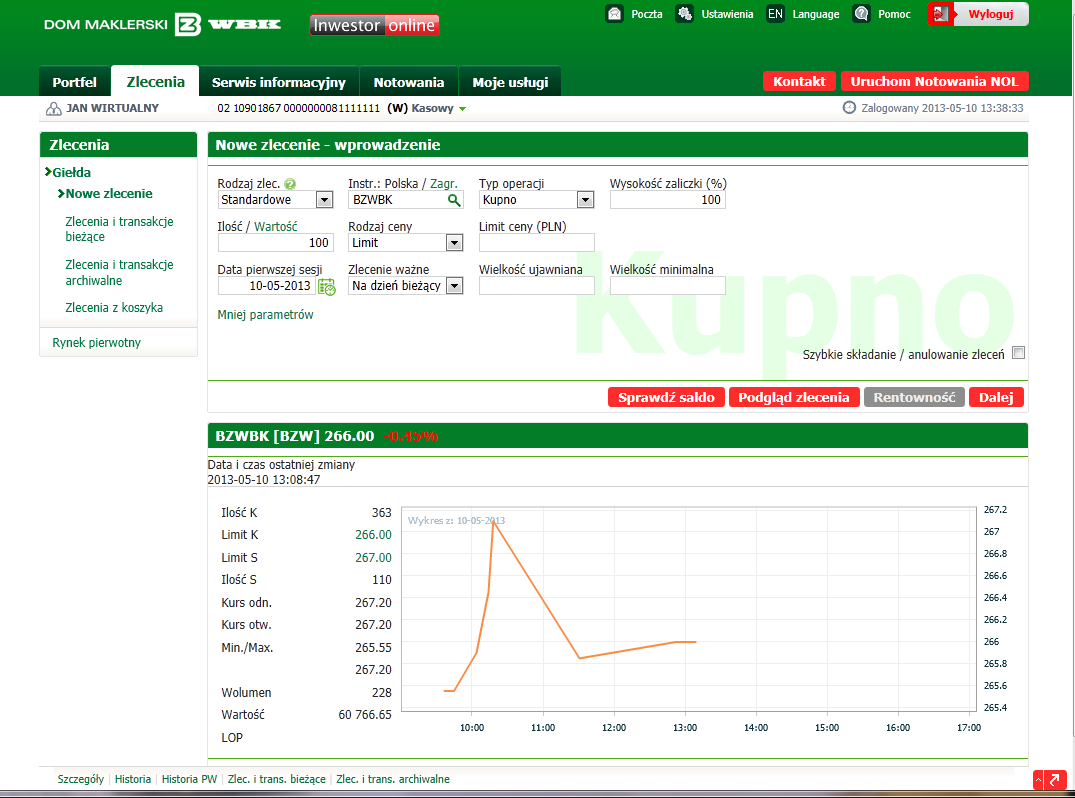Open the Zlecenie ważne dropdown
Image resolution: width=1075 pixels, height=798 pixels.
click(406, 286)
